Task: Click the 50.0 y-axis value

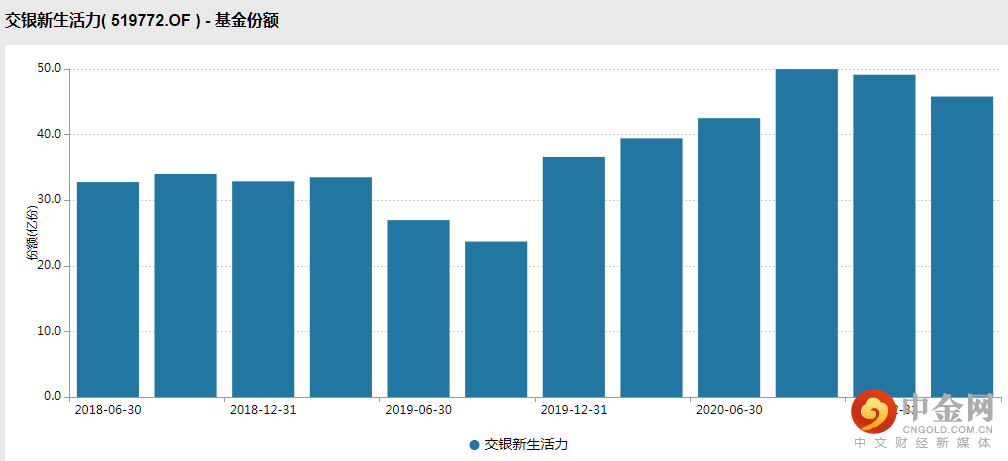Action: pyautogui.click(x=50, y=68)
